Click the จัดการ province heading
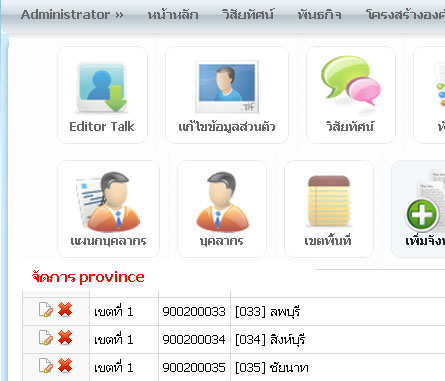 [88, 277]
